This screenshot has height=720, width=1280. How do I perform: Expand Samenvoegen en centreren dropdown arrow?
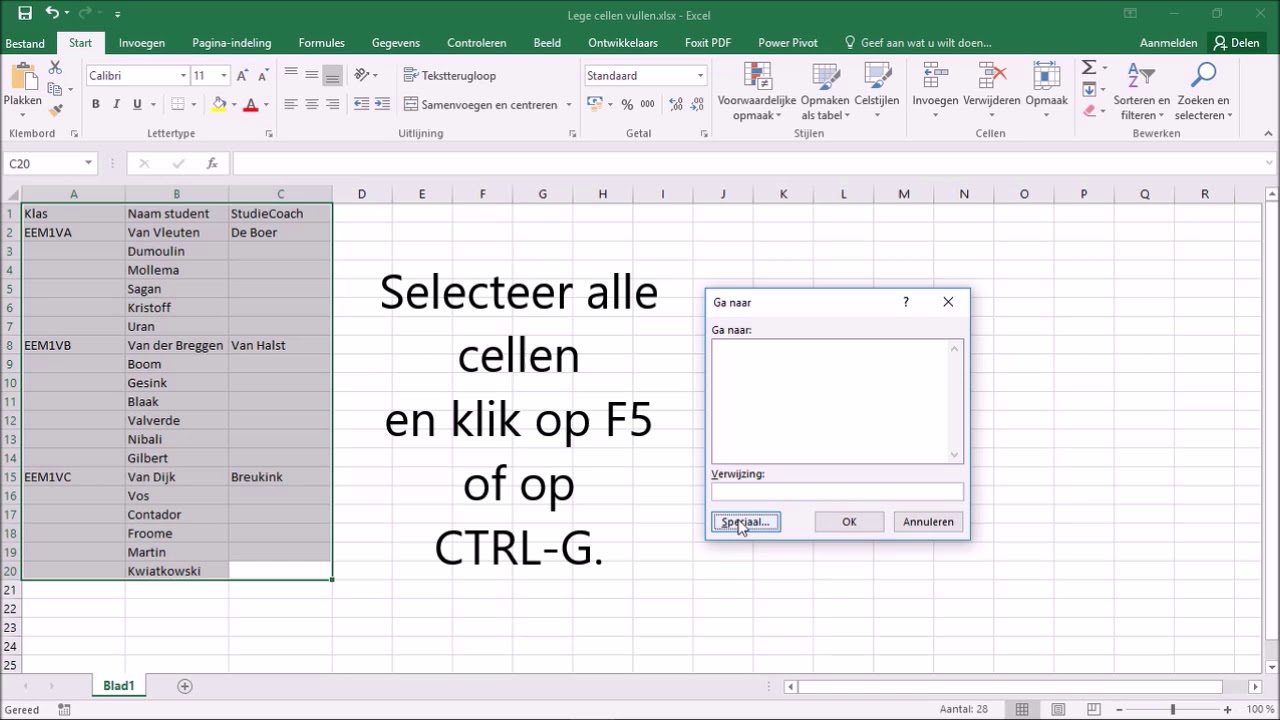click(569, 104)
